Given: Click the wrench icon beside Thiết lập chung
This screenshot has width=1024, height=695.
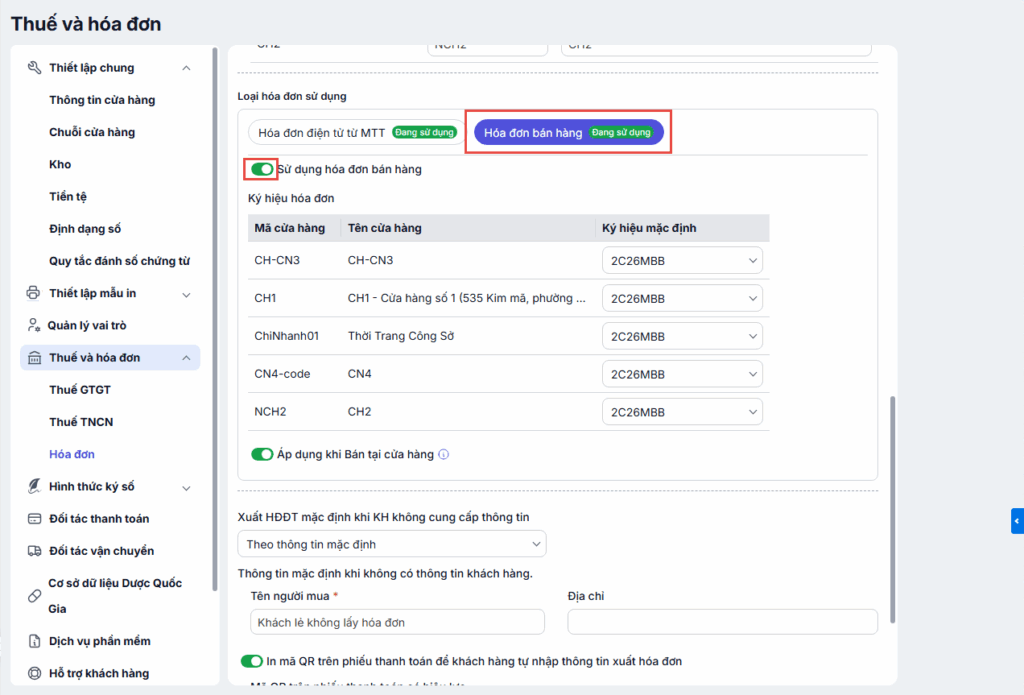Looking at the screenshot, I should (x=33, y=68).
